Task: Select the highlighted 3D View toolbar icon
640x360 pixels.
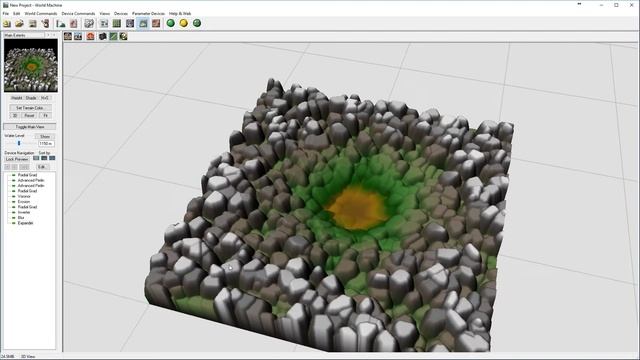Action: [143, 24]
